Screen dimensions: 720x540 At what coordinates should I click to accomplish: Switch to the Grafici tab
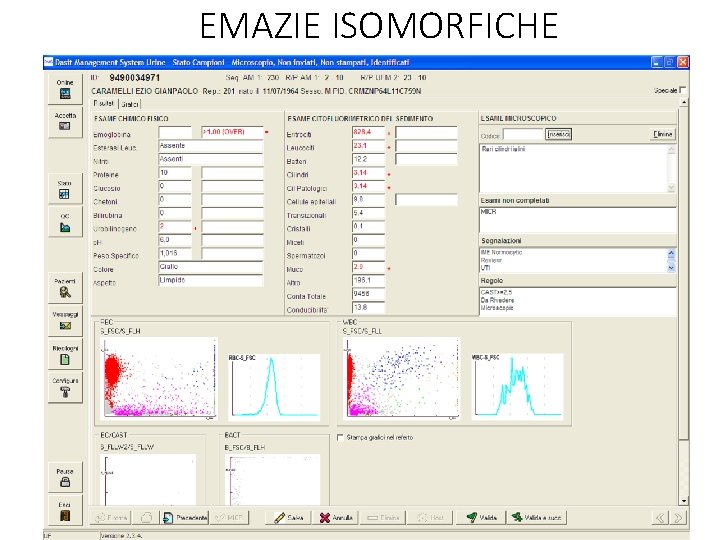point(129,104)
